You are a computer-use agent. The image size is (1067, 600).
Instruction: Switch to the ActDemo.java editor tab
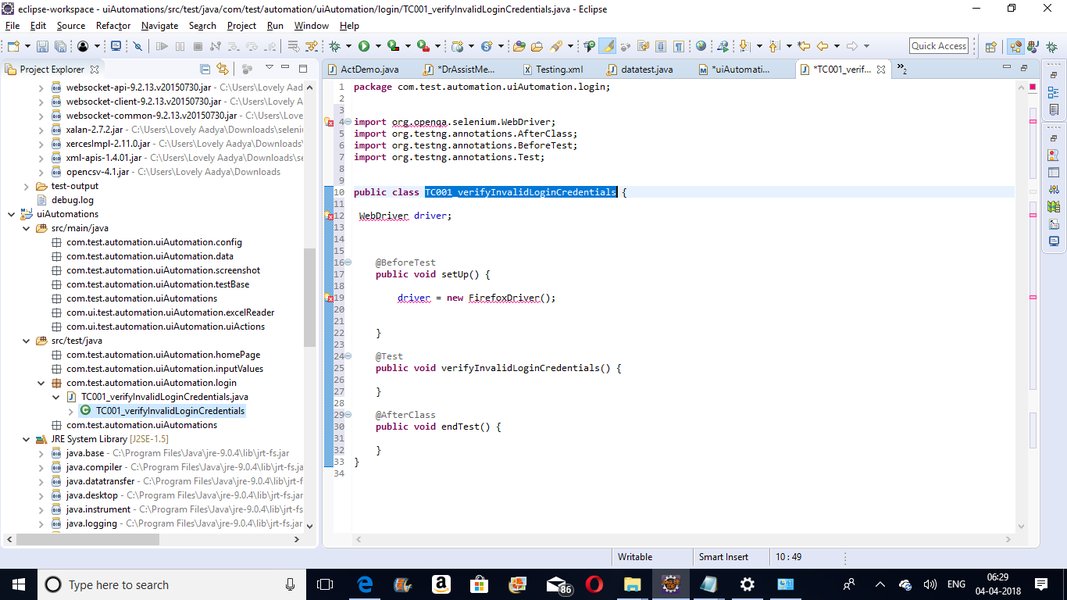click(x=363, y=69)
